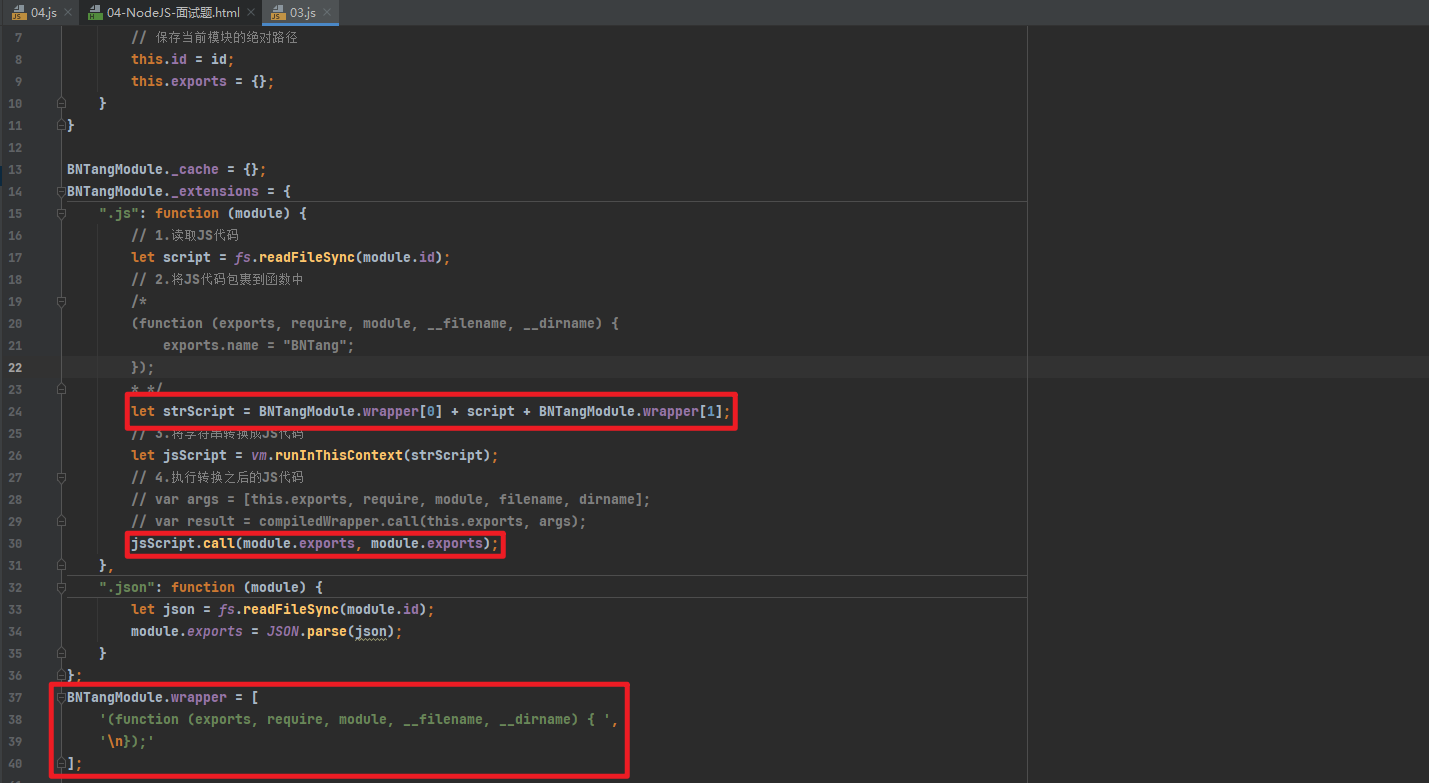
Task: Click the string '\n});' on line 39
Action: (x=127, y=741)
